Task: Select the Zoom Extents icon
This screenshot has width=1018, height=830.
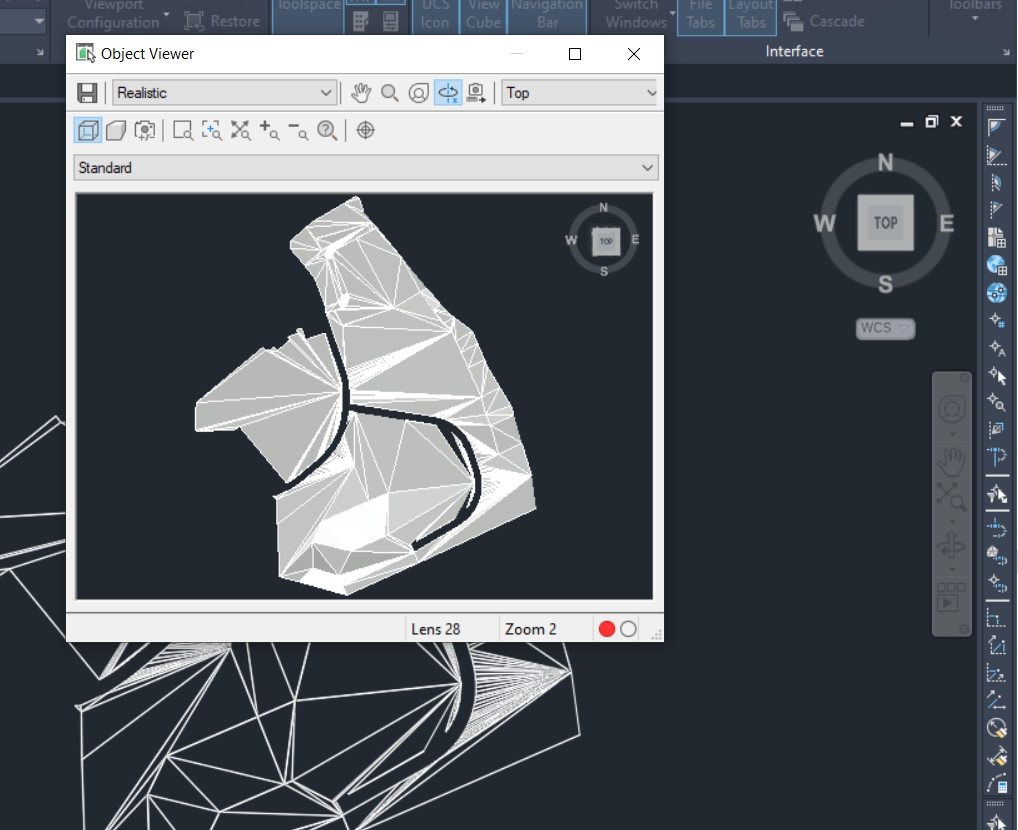Action: [x=240, y=130]
